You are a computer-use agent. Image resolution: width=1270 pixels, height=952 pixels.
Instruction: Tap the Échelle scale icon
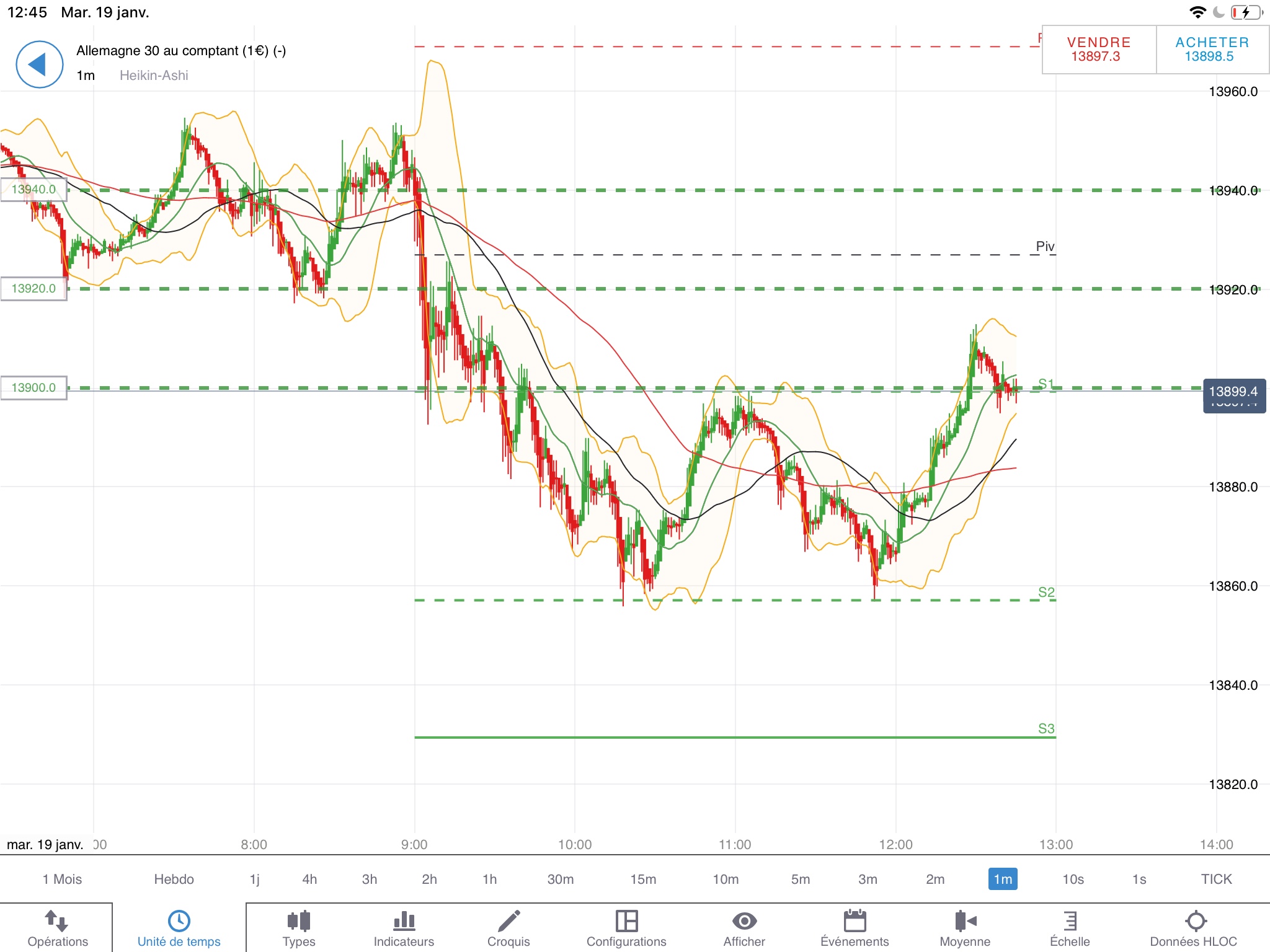(x=1070, y=921)
